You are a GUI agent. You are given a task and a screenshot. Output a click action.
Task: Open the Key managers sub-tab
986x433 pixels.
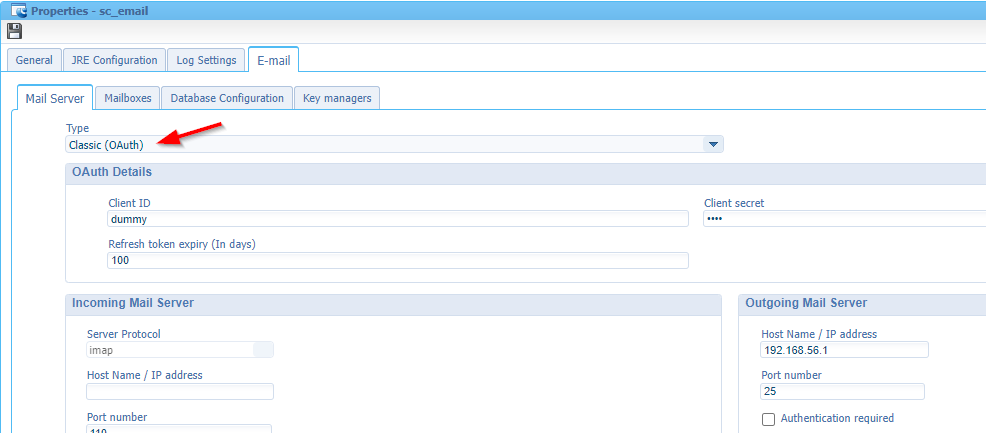coord(337,98)
